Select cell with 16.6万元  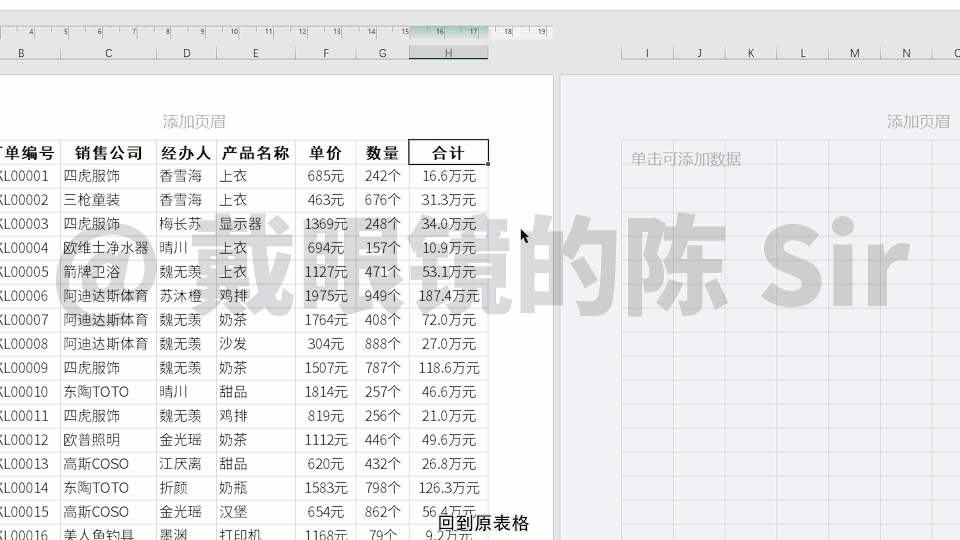tap(449, 176)
